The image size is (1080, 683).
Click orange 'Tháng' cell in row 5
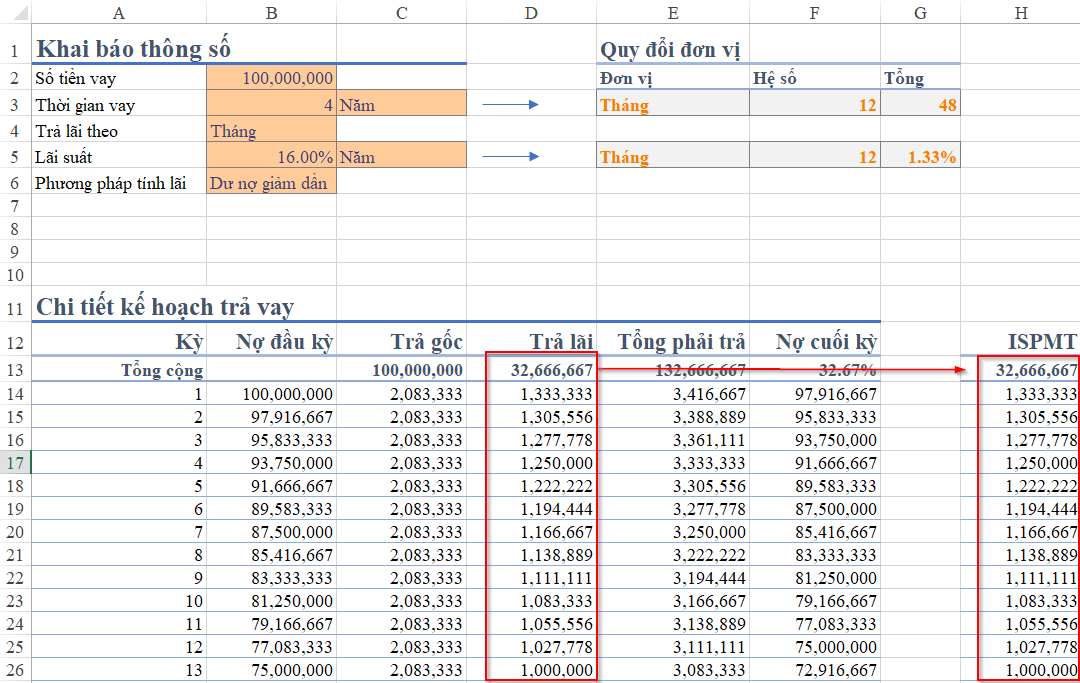673,156
